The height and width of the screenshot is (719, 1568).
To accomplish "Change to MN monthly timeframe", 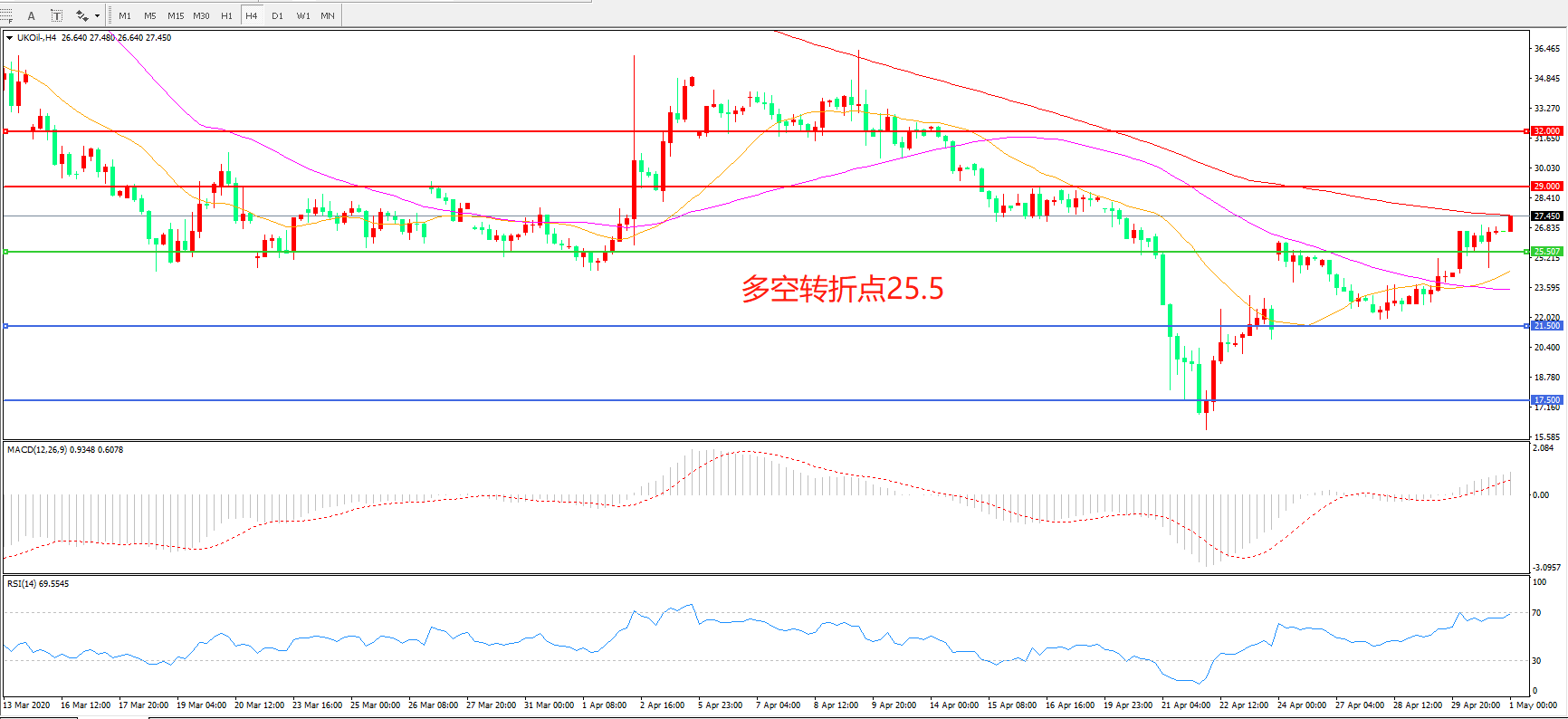I will pyautogui.click(x=328, y=15).
